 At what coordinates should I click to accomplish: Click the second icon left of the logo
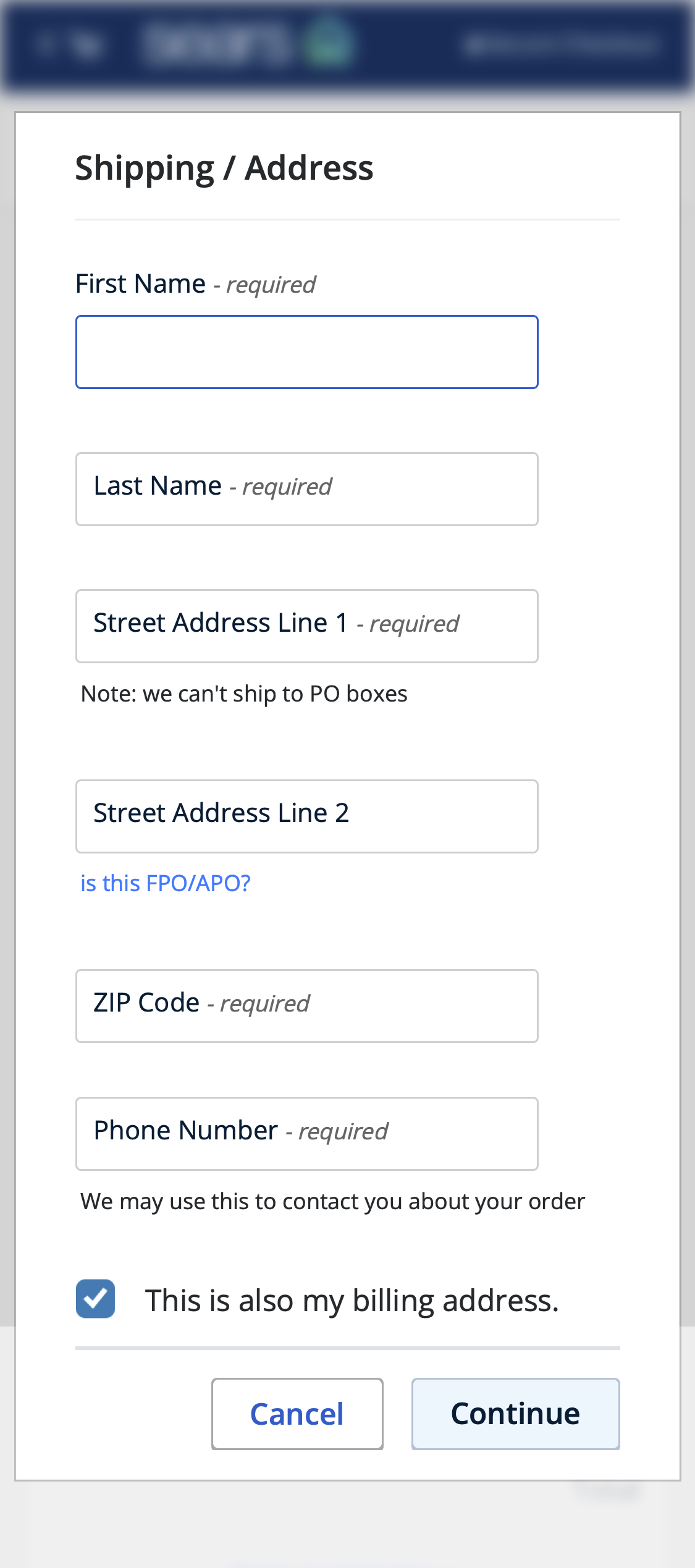coord(86,44)
